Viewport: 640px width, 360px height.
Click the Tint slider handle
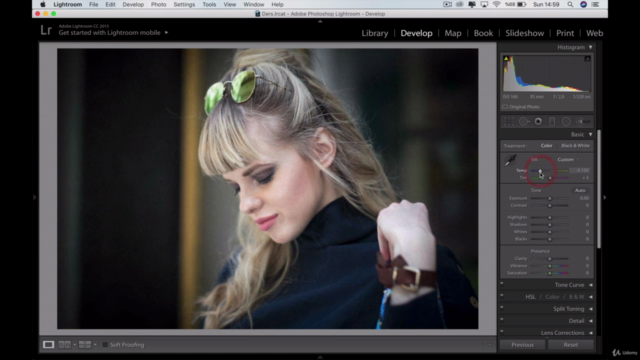550,178
